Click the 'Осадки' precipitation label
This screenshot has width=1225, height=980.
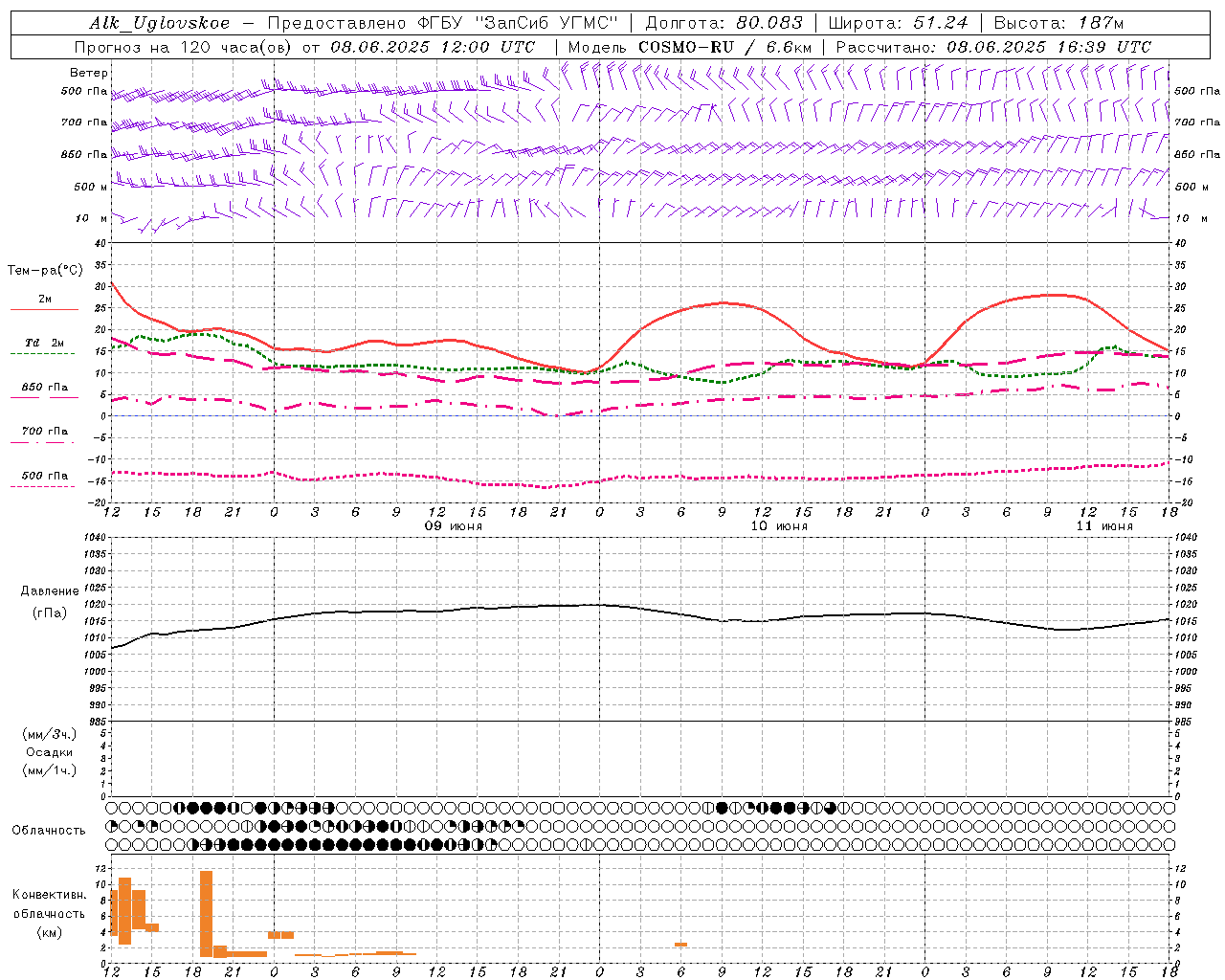point(50,752)
